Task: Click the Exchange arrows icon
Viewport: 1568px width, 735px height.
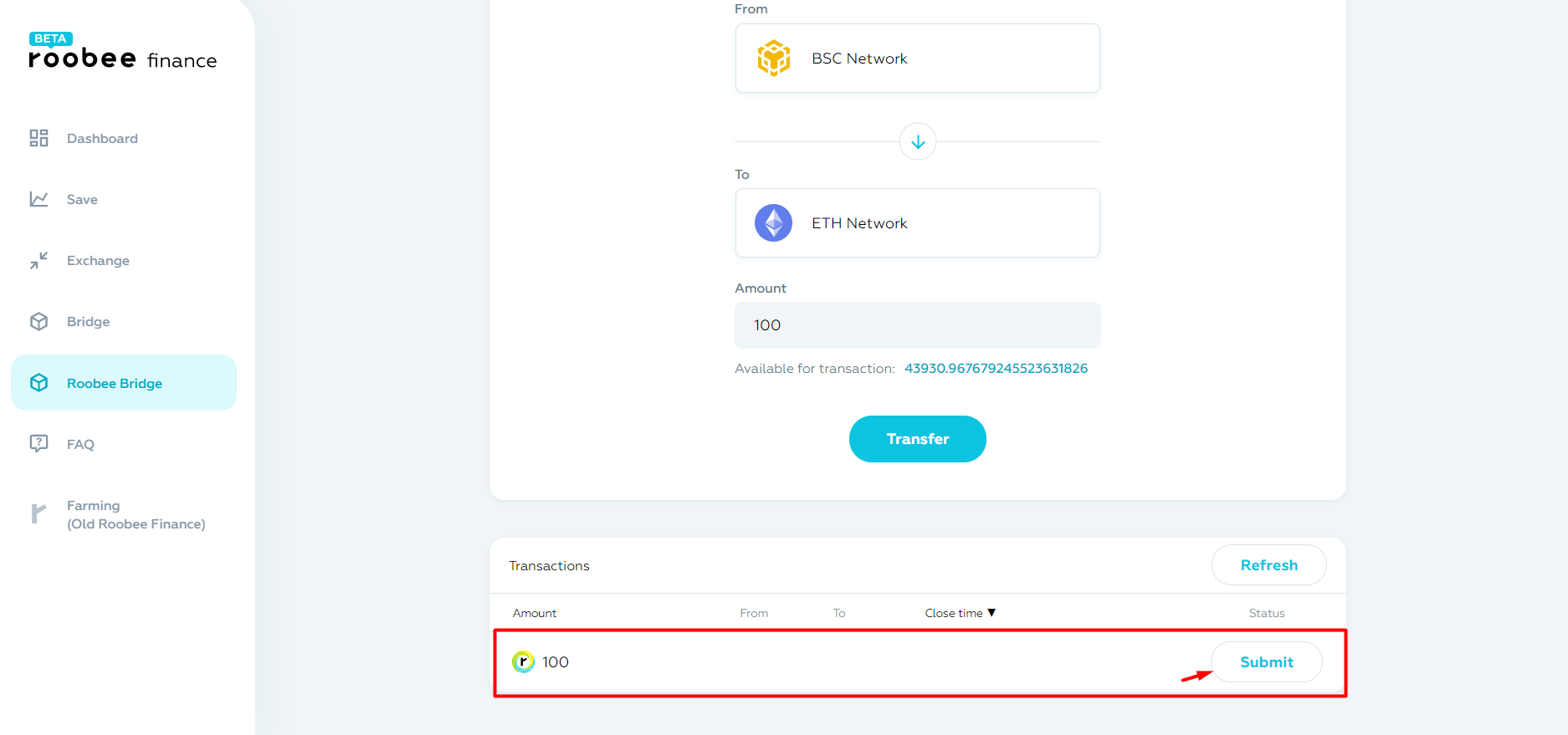Action: 38,260
